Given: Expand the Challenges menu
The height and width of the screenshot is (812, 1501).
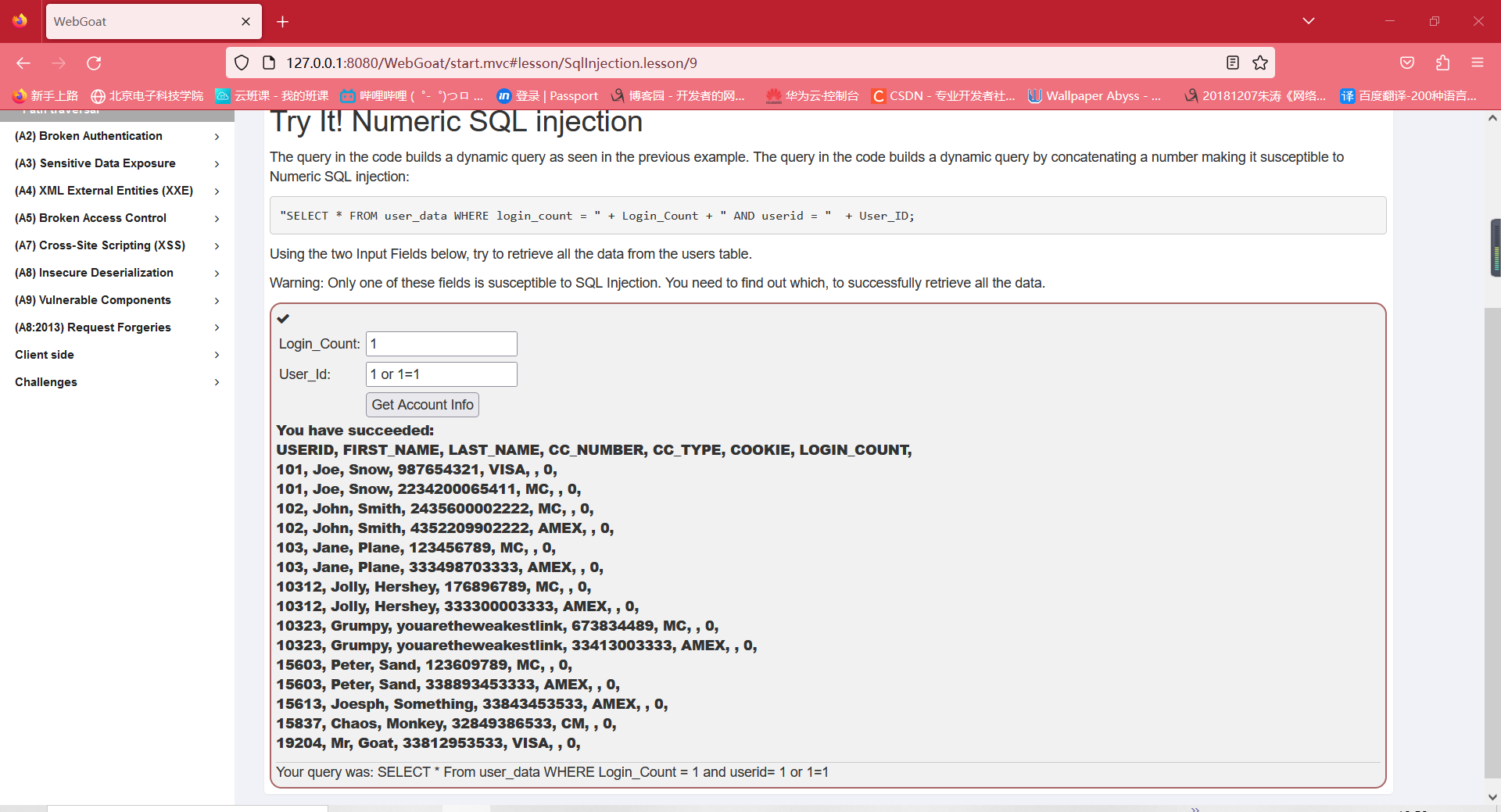Looking at the screenshot, I should click(117, 382).
